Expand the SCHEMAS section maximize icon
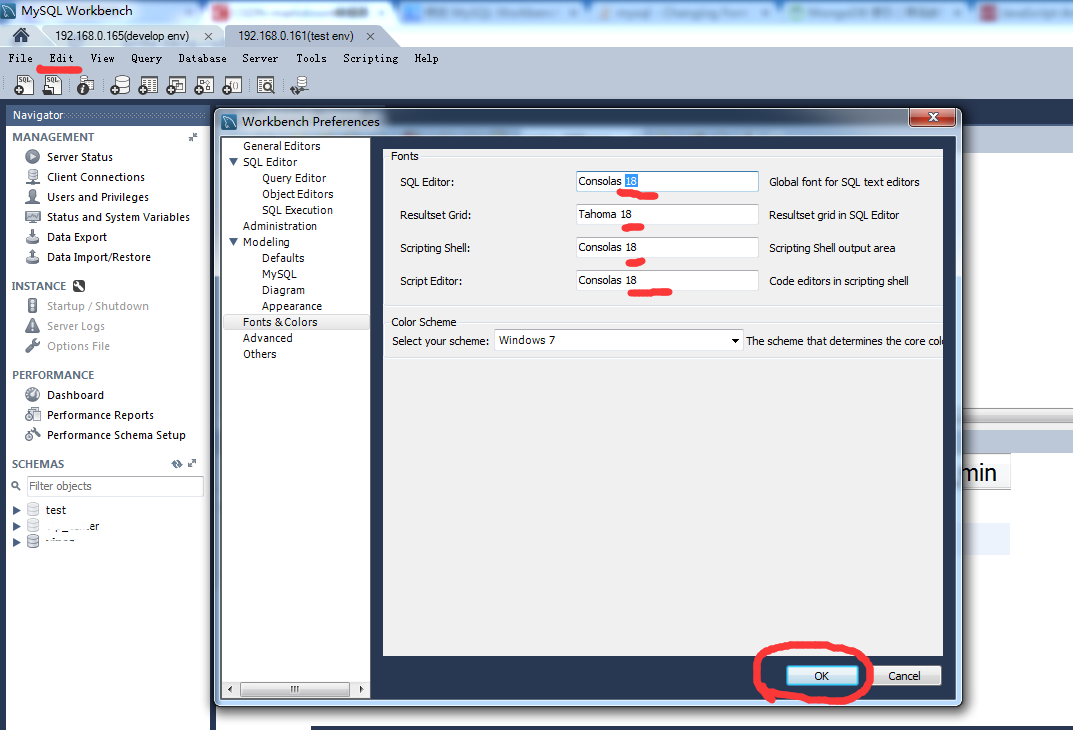The height and width of the screenshot is (730, 1073). pos(192,463)
